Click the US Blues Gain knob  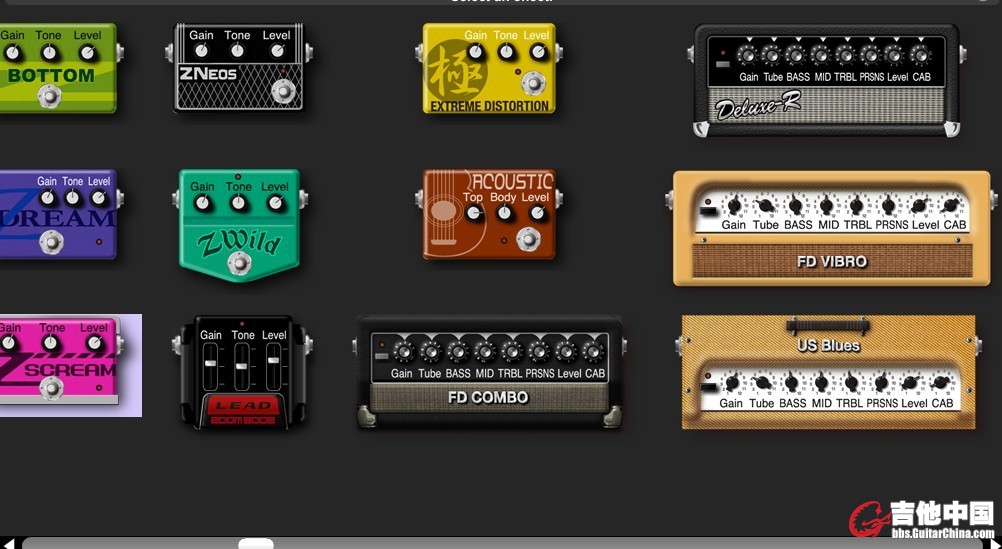click(x=732, y=383)
